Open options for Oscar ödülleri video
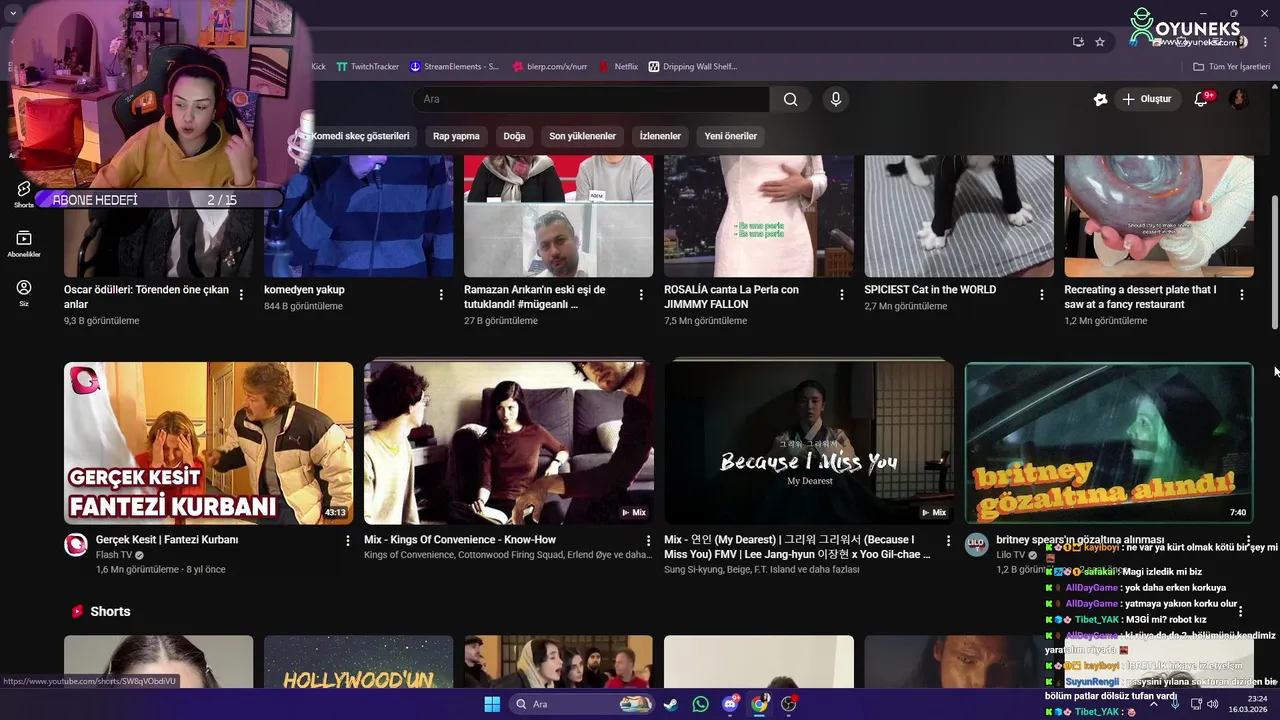Image resolution: width=1280 pixels, height=720 pixels. (x=241, y=295)
